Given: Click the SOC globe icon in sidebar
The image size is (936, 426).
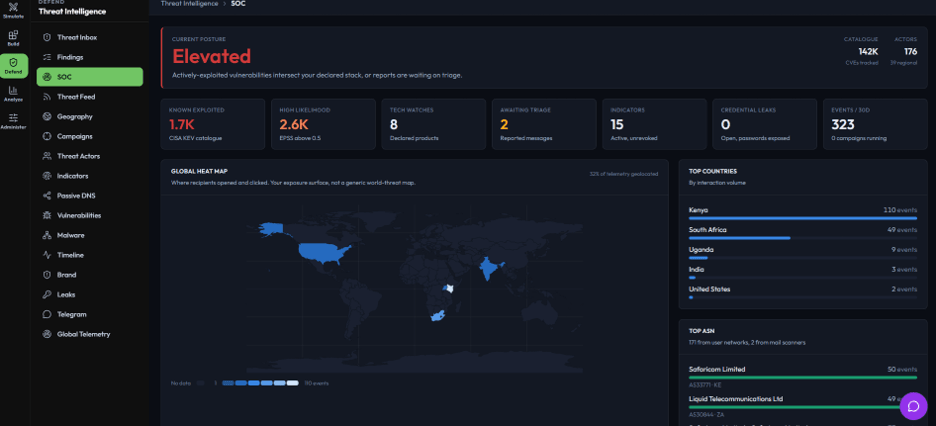Looking at the screenshot, I should pos(47,77).
